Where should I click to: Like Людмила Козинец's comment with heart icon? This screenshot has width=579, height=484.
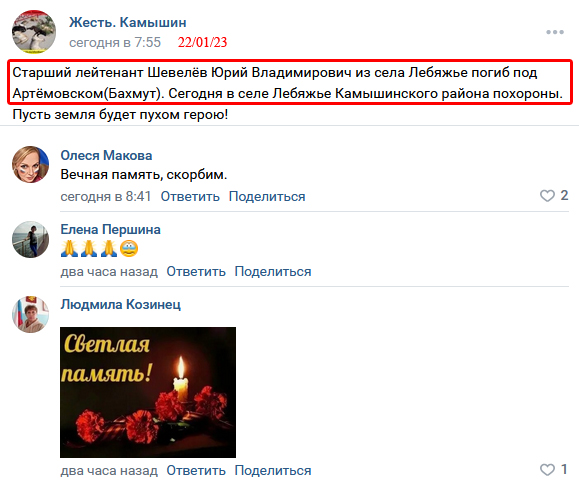coord(547,470)
